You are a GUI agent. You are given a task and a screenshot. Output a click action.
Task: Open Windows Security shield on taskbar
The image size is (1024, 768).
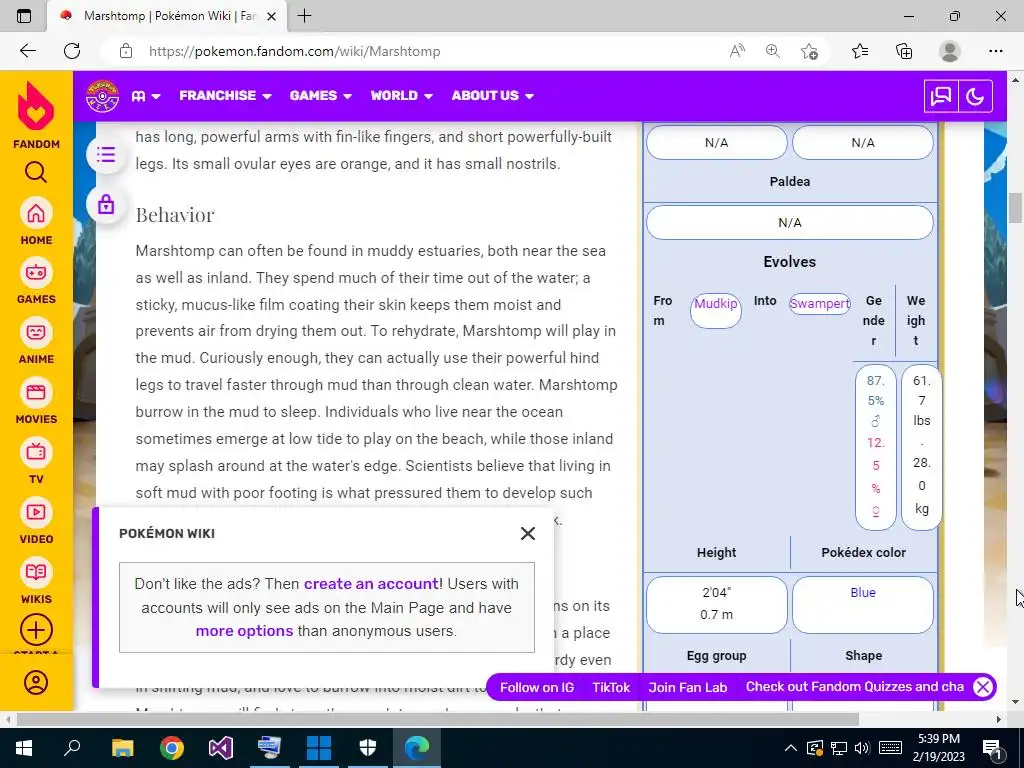368,747
